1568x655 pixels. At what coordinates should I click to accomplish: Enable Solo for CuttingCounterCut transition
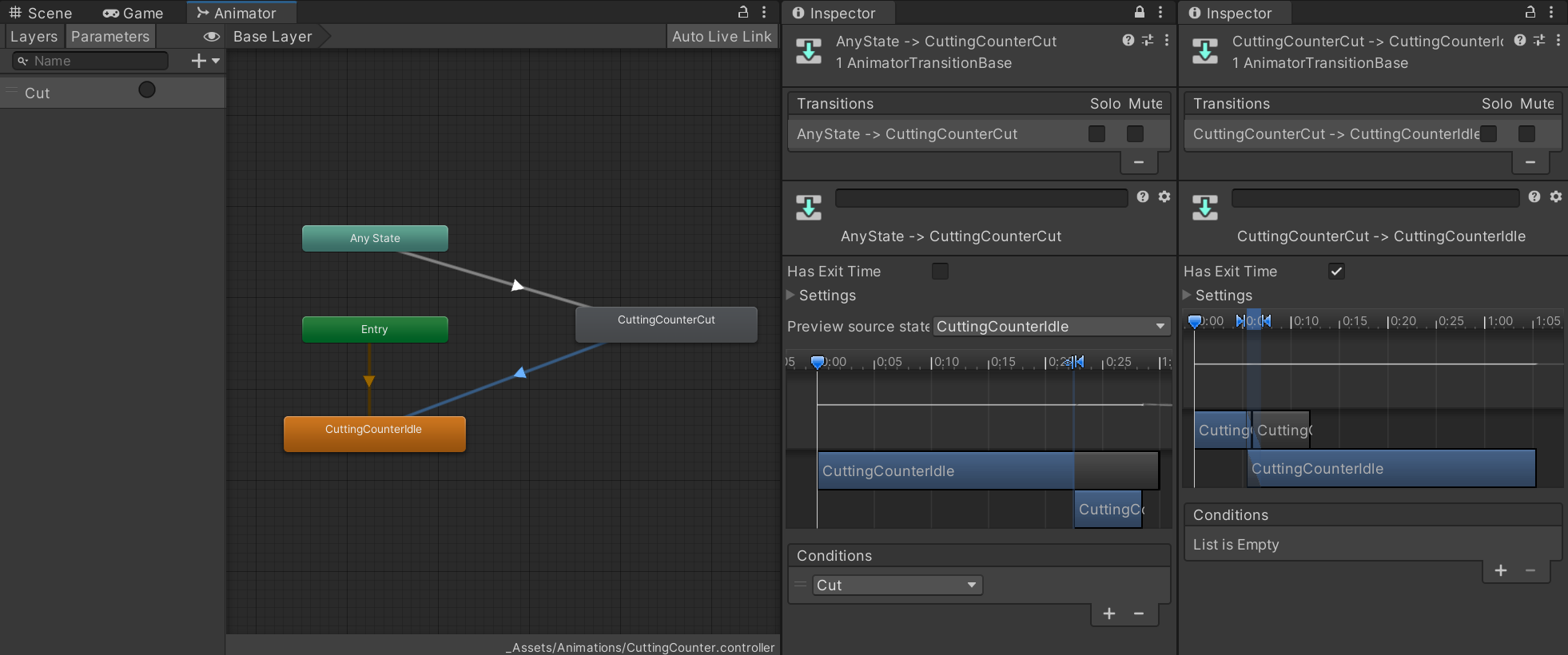1488,133
